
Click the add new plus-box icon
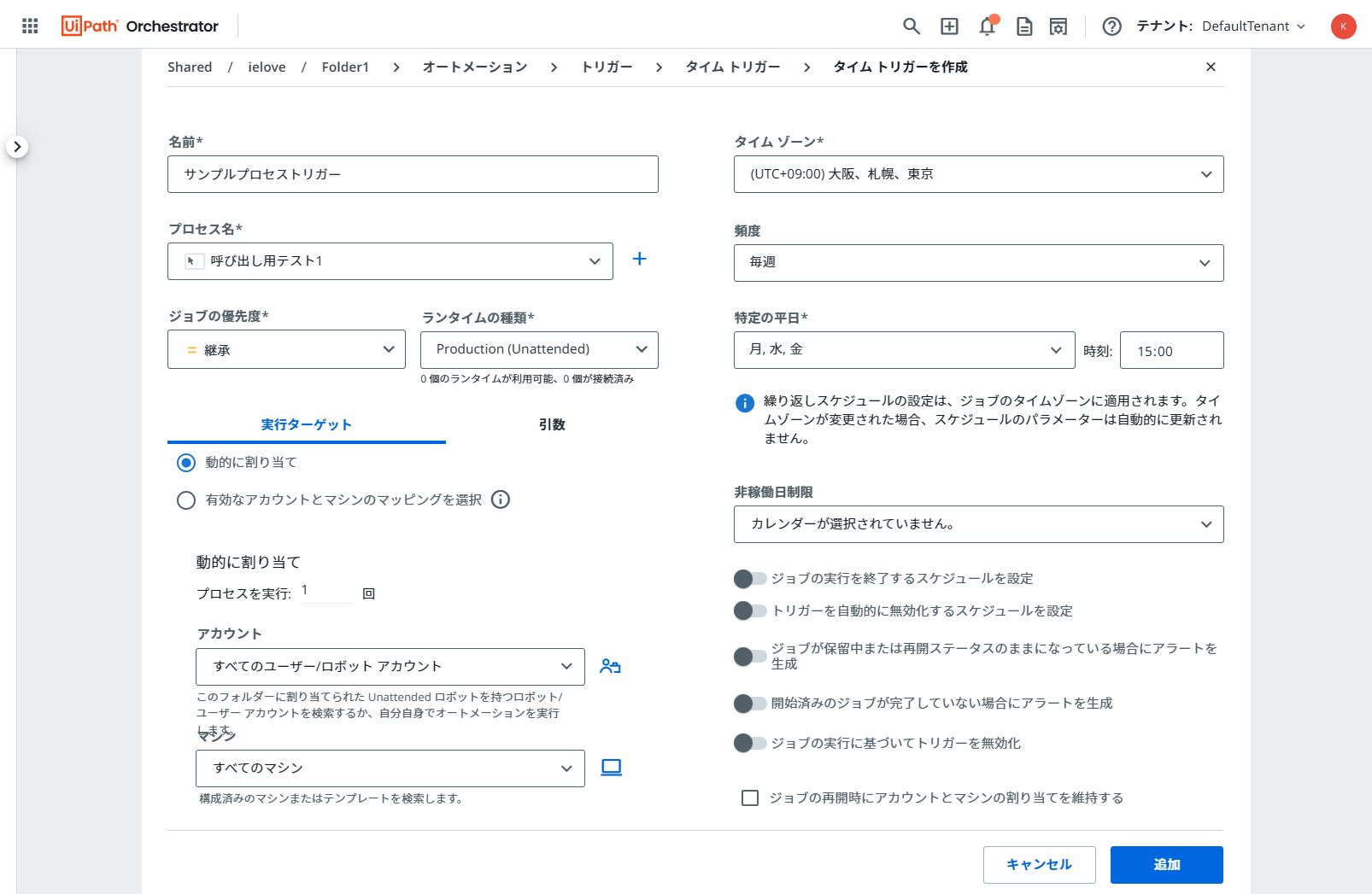[x=949, y=26]
